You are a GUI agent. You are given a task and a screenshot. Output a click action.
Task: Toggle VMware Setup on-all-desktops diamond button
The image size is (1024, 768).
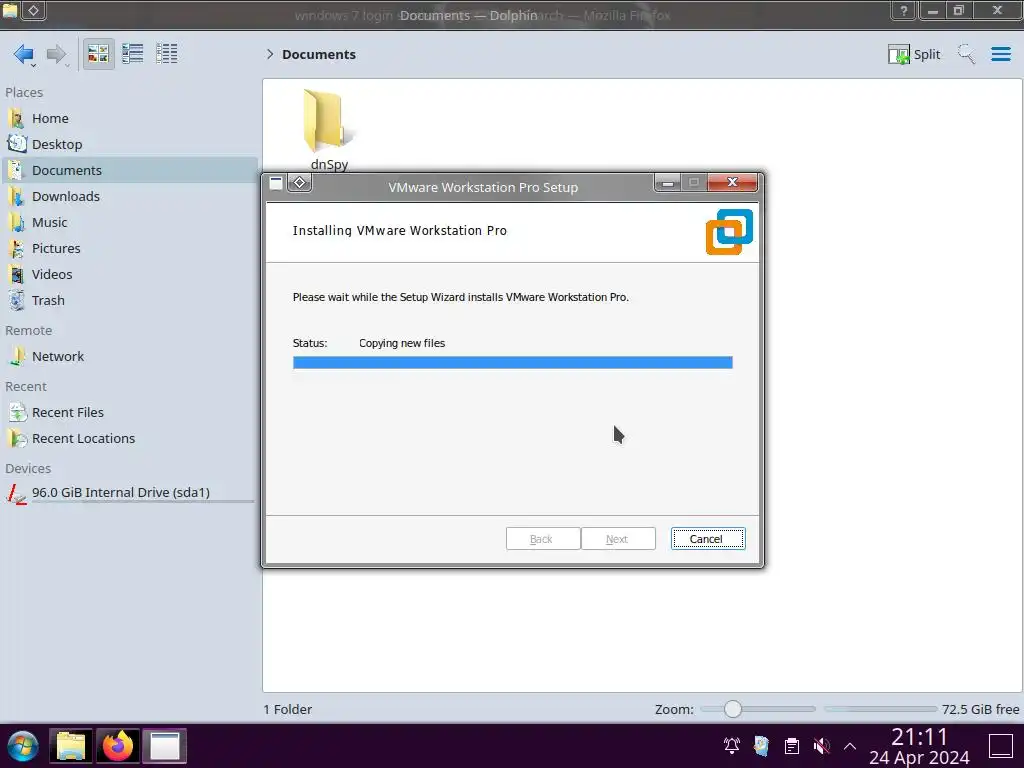point(300,183)
